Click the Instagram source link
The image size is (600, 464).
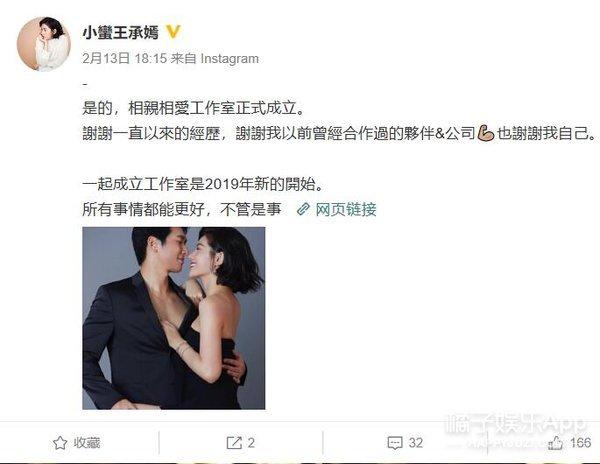[x=230, y=59]
